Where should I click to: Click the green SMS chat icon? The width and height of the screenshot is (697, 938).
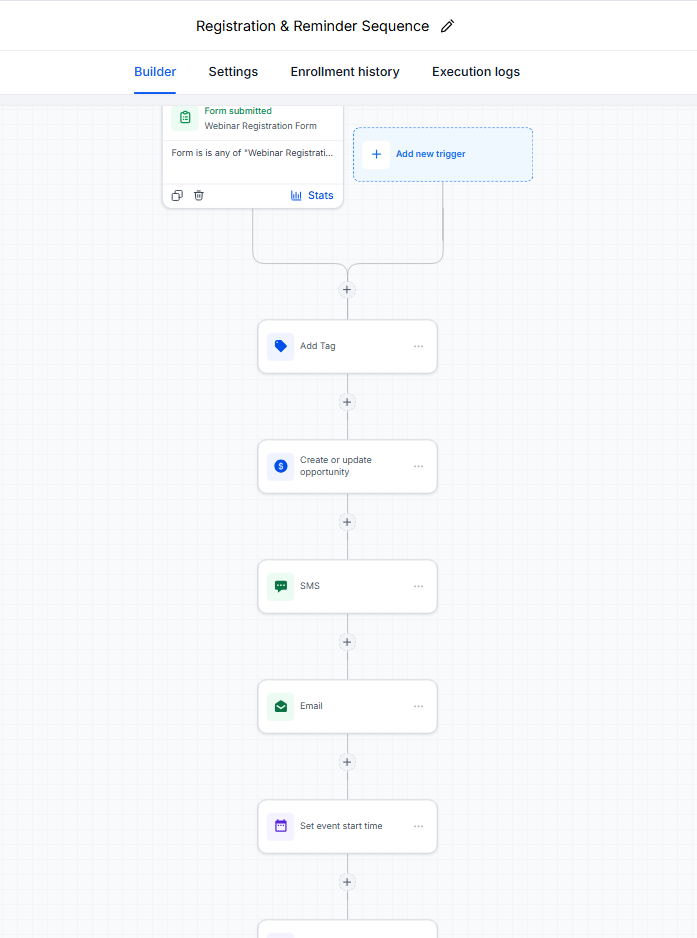(x=281, y=586)
